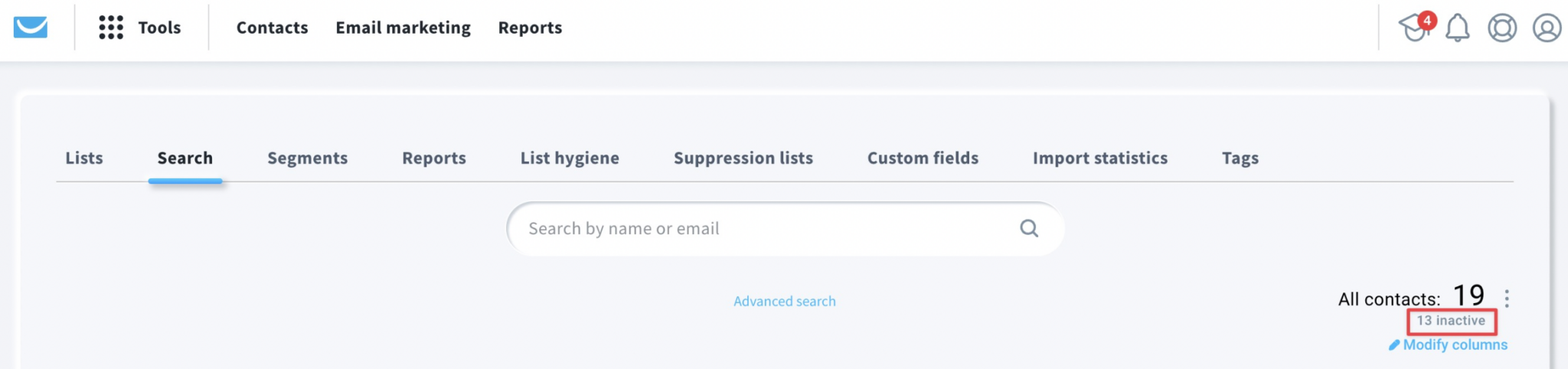Screen dimensions: 1568x369
Task: Click the Modify columns link
Action: click(x=1454, y=345)
